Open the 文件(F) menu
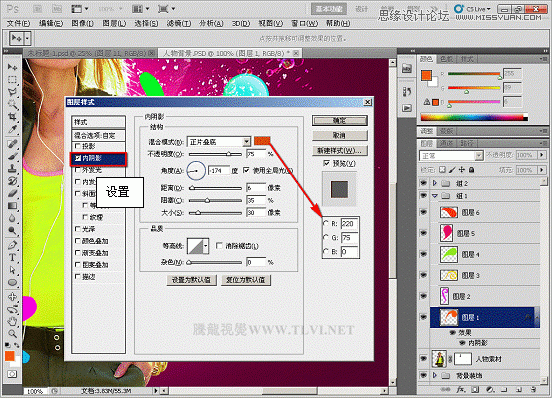 pos(18,23)
